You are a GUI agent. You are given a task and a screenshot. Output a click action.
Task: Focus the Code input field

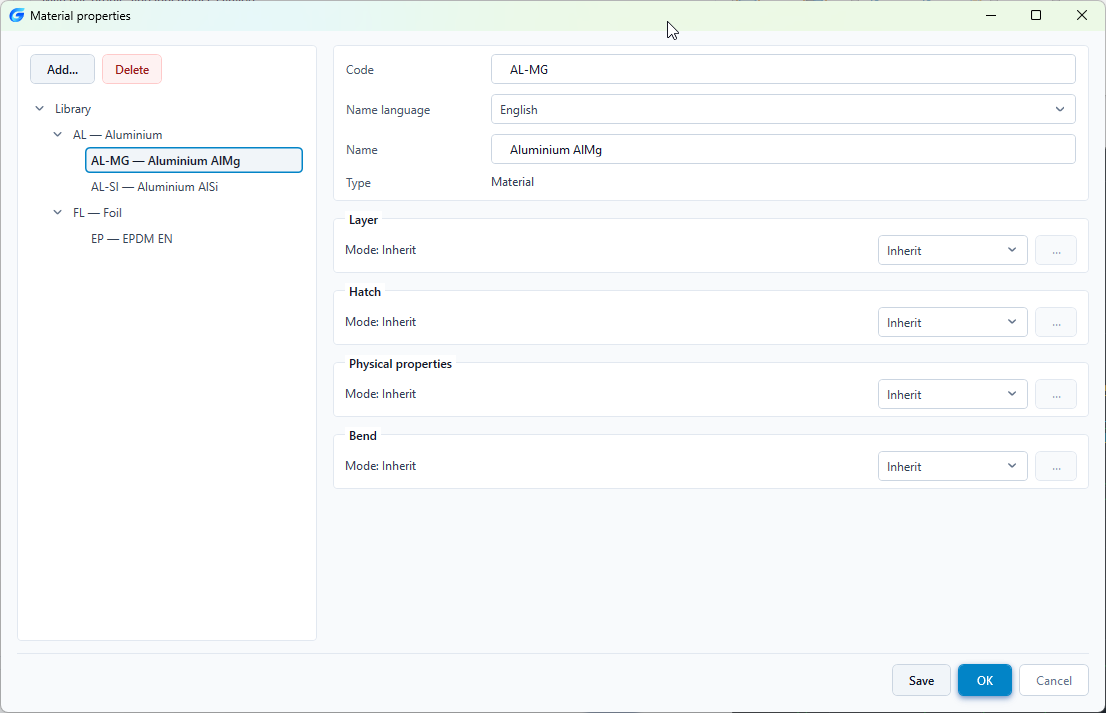783,69
